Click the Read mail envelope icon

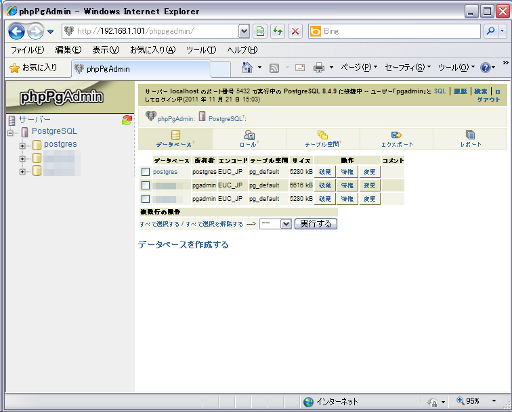[300, 68]
